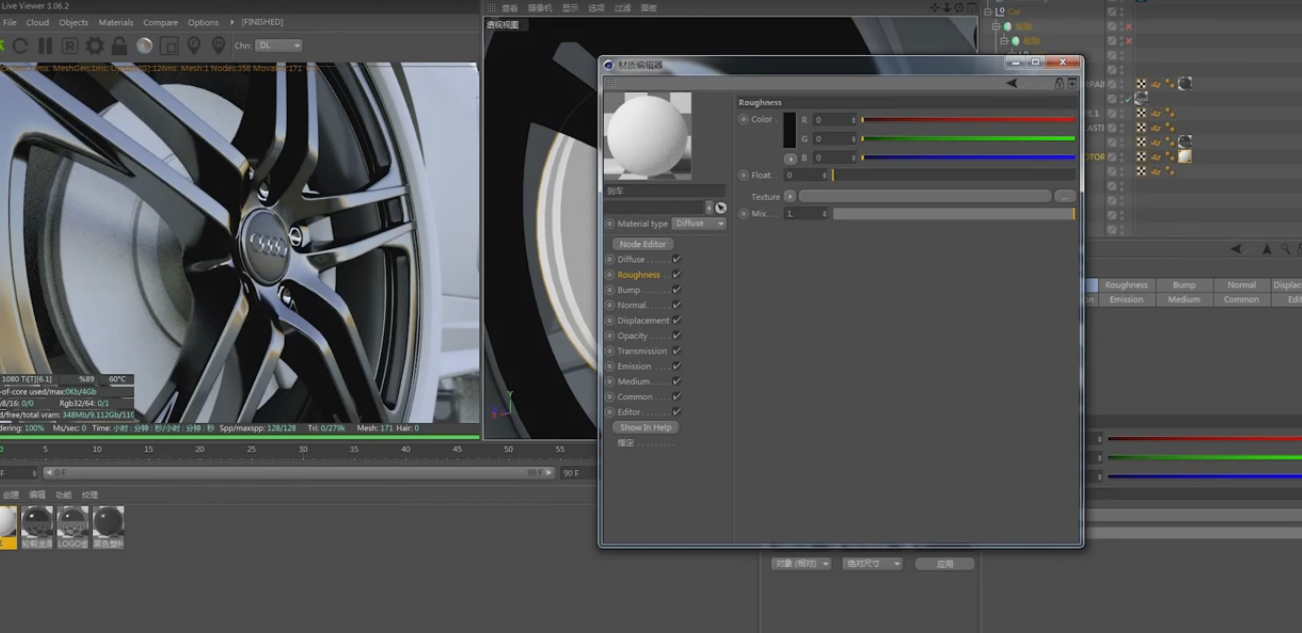The width and height of the screenshot is (1302, 633).
Task: Switch to Roughness tab in attribute panel
Action: [1126, 285]
